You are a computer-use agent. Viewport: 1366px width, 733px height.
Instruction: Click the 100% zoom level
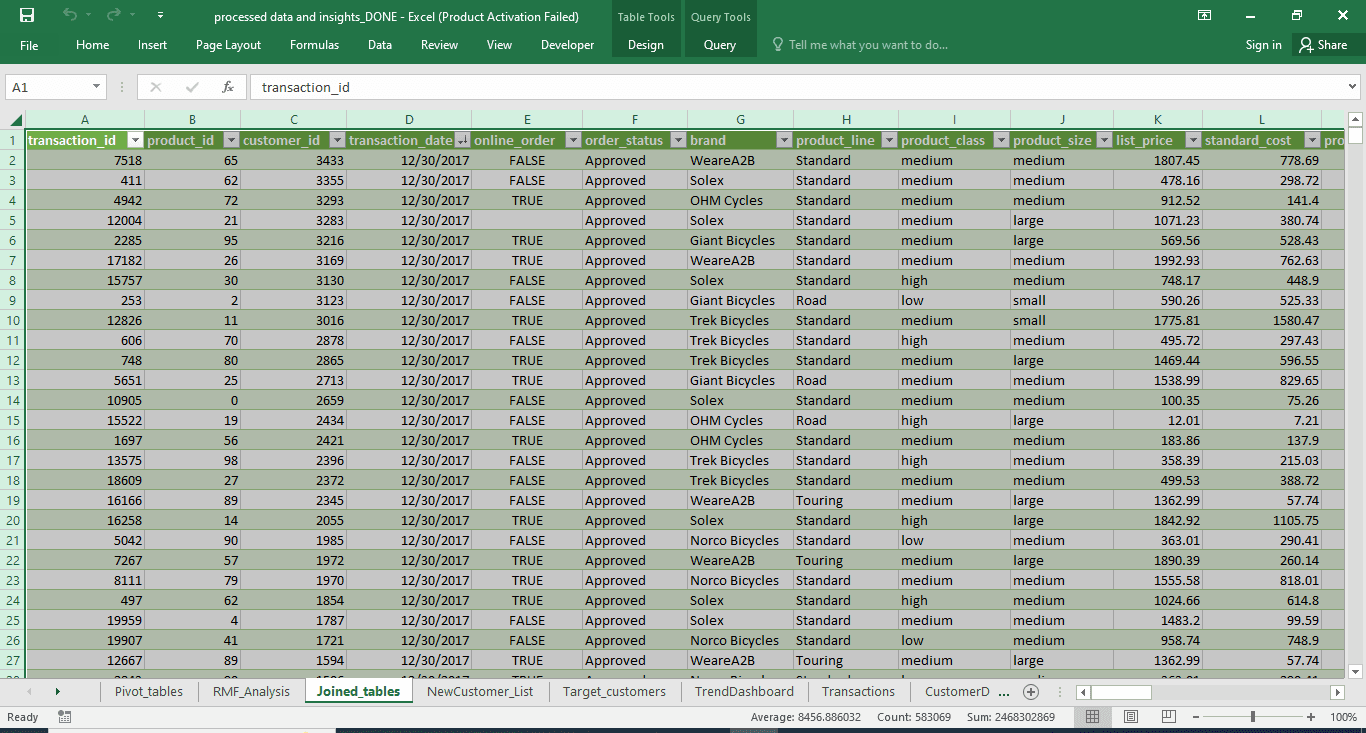1343,717
